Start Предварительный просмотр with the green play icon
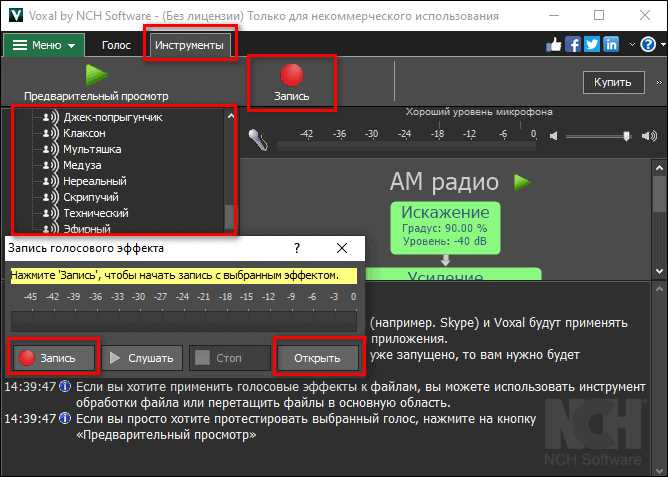Image resolution: width=668 pixels, height=477 pixels. pos(96,75)
